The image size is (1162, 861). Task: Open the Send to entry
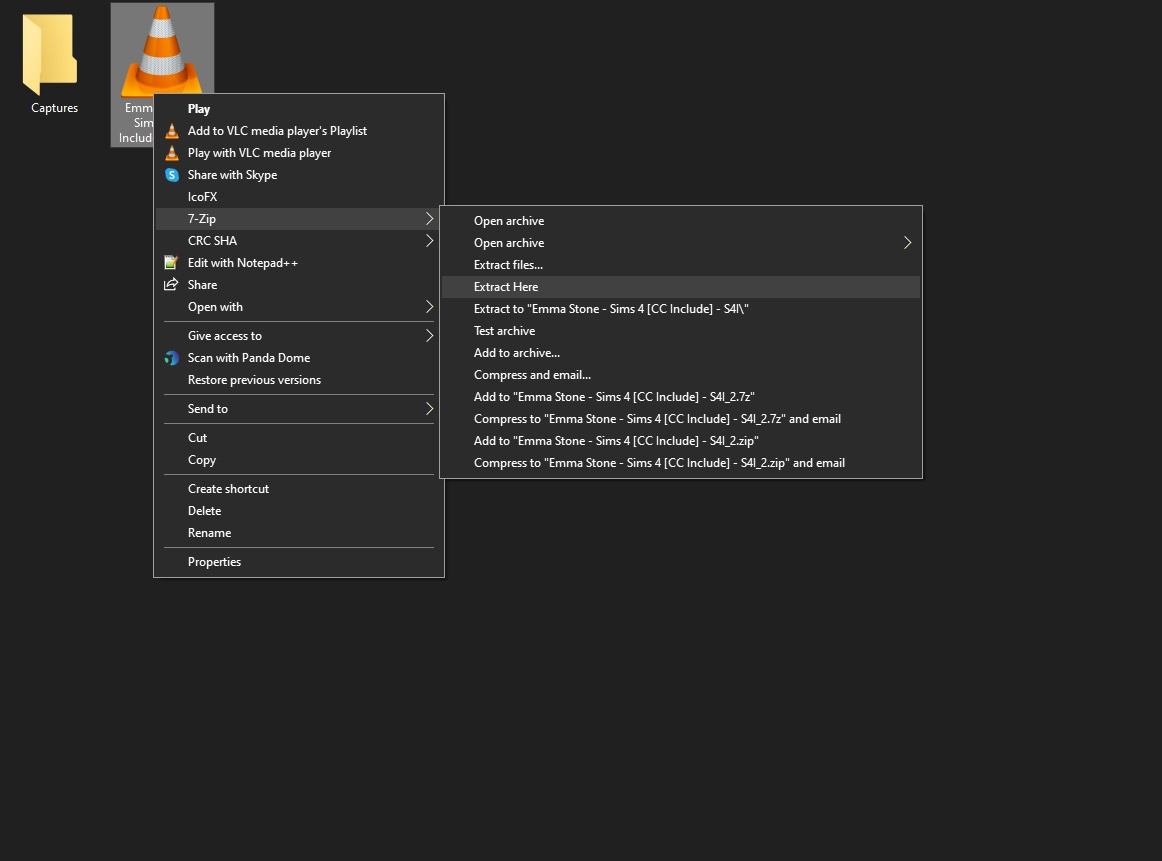[x=299, y=409]
